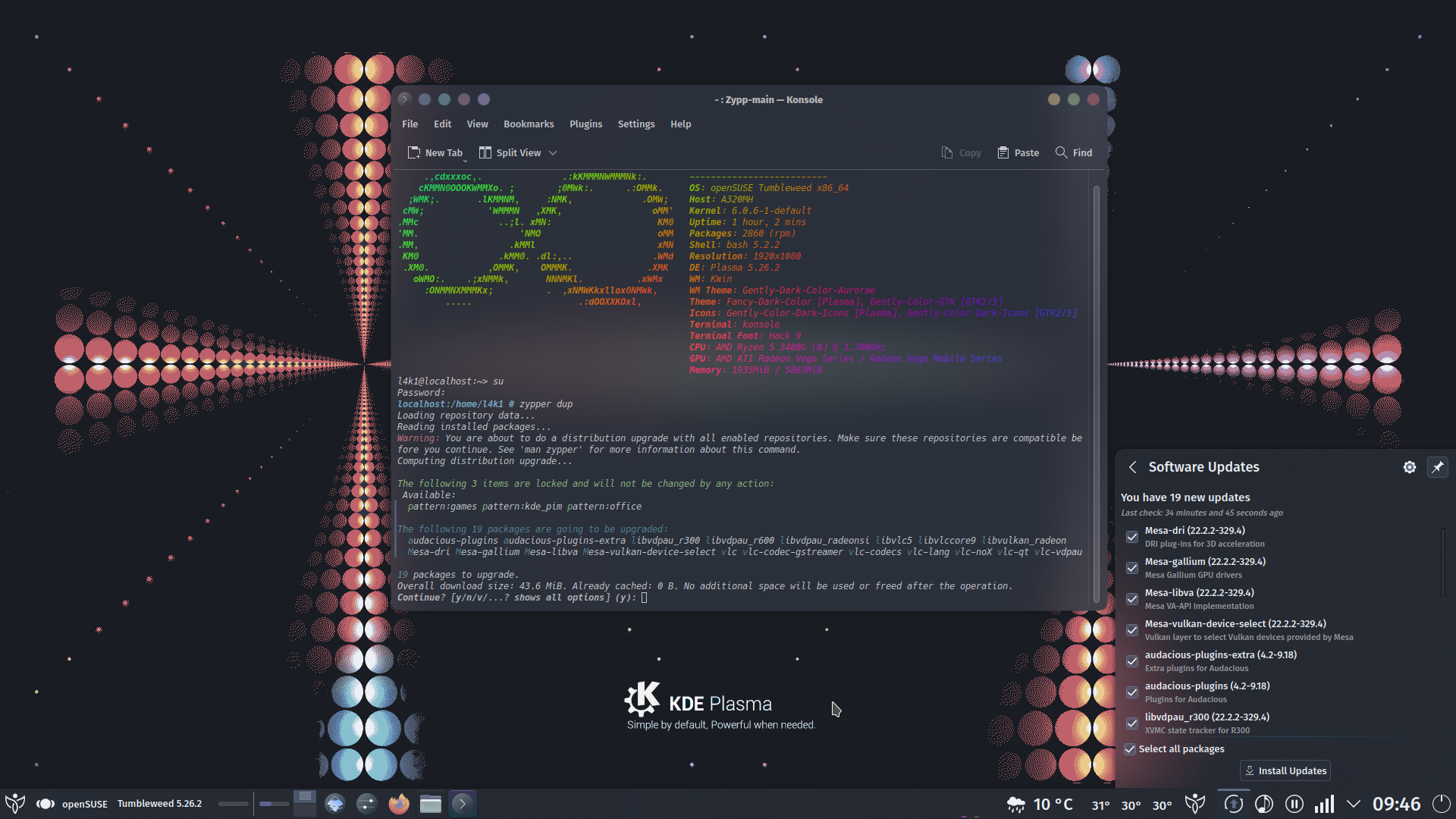1456x819 pixels.
Task: Click the Konsole terminal scrollbar
Action: point(1096,394)
